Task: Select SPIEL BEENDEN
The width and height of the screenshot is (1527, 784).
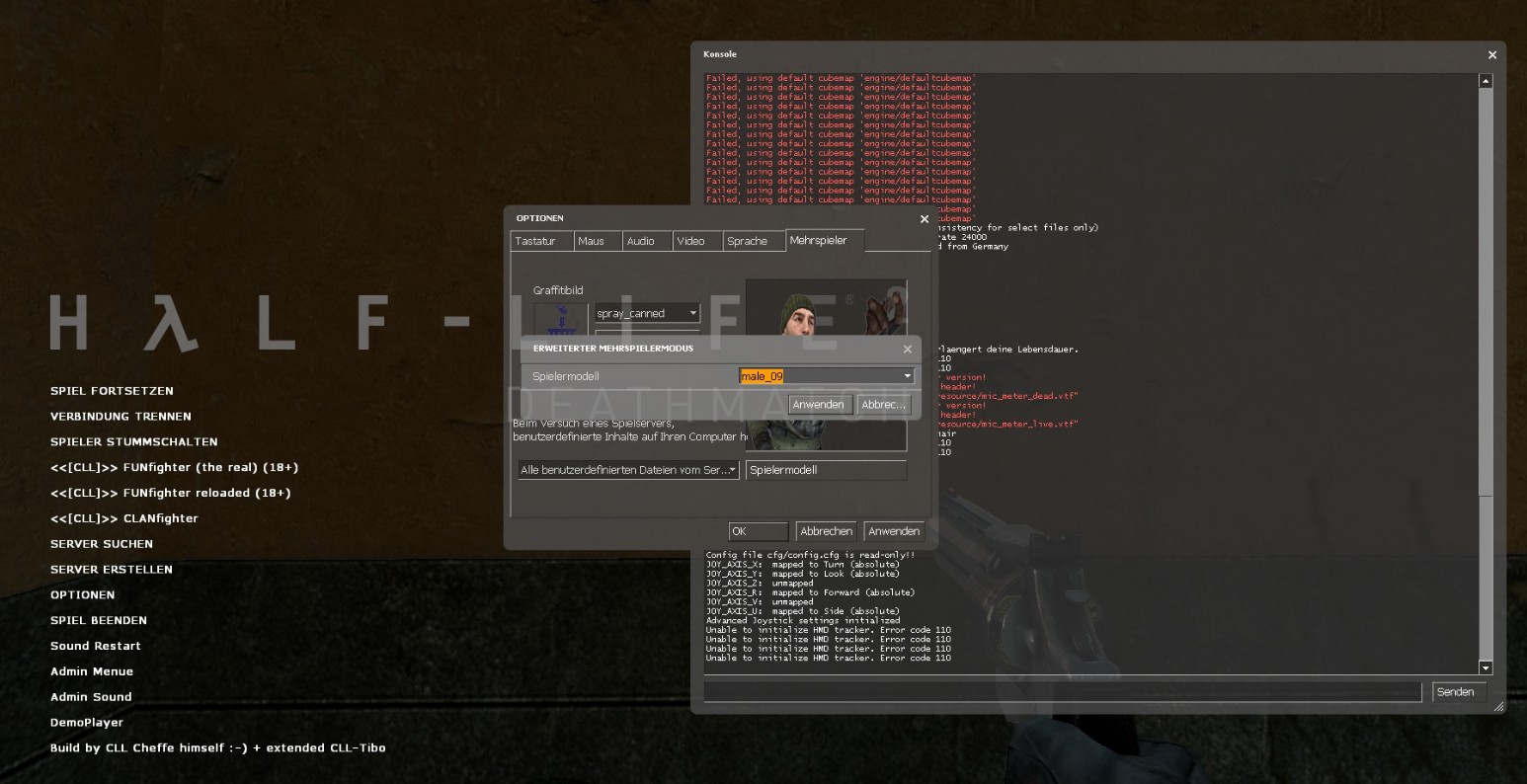Action: click(x=99, y=621)
